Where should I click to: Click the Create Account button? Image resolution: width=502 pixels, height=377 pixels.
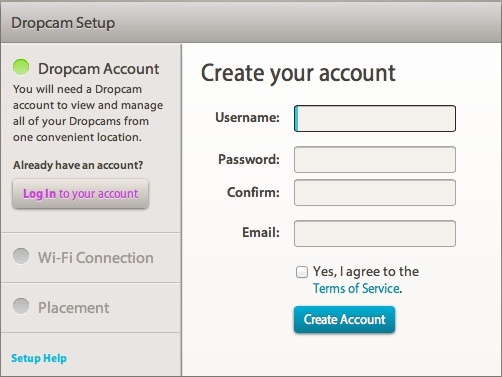tap(344, 320)
